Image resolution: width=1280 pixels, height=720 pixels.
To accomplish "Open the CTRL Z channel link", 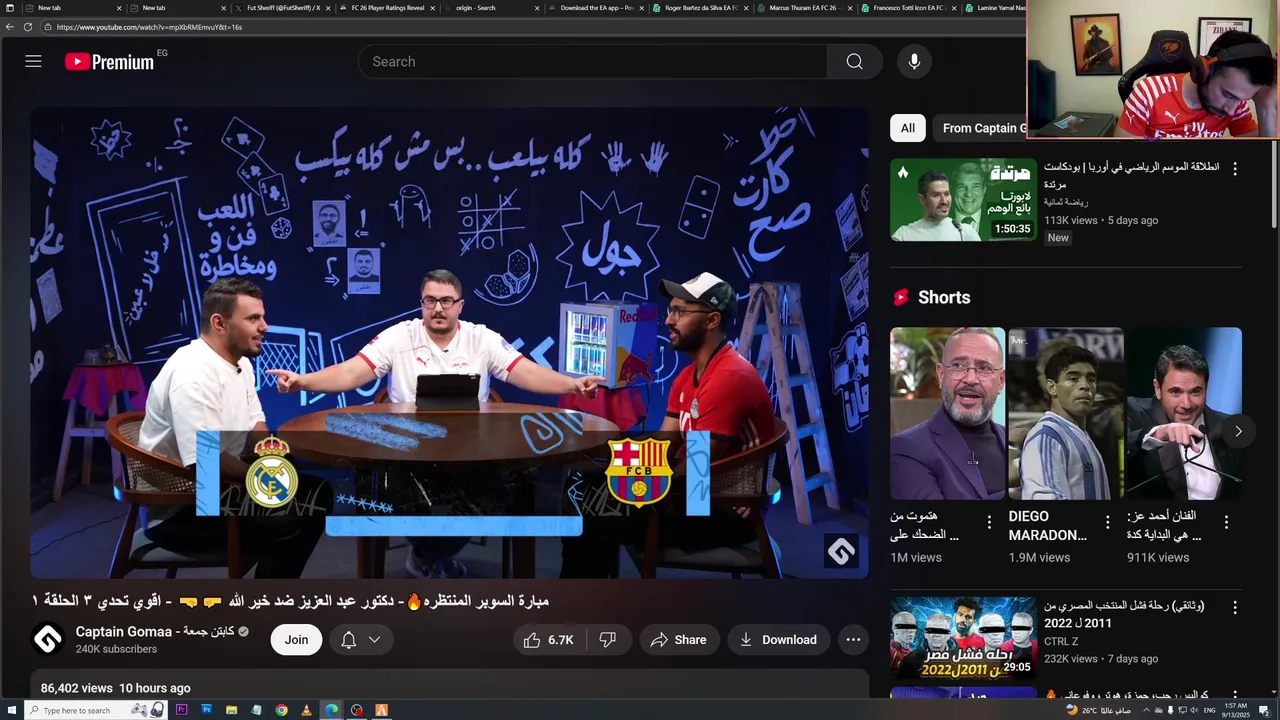I will (x=1061, y=641).
